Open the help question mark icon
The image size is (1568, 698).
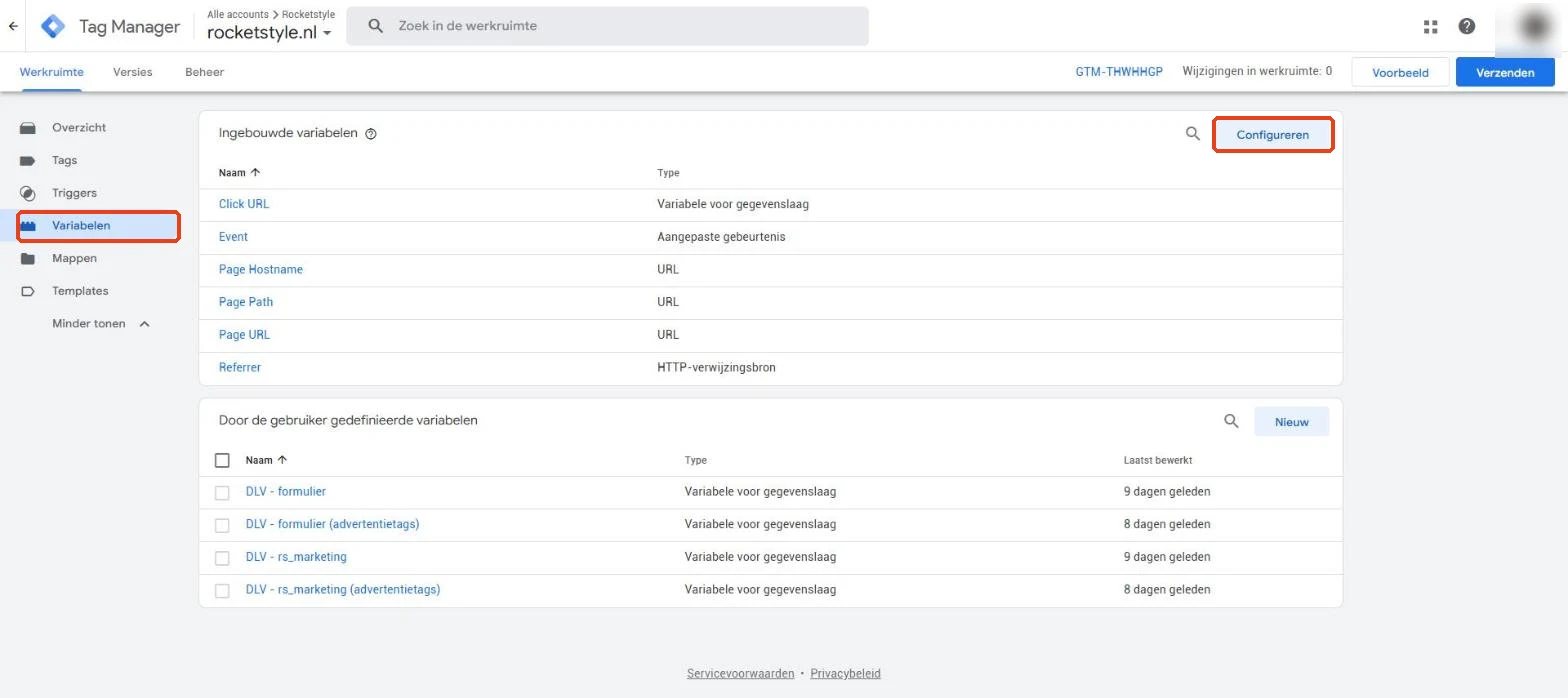tap(1467, 27)
